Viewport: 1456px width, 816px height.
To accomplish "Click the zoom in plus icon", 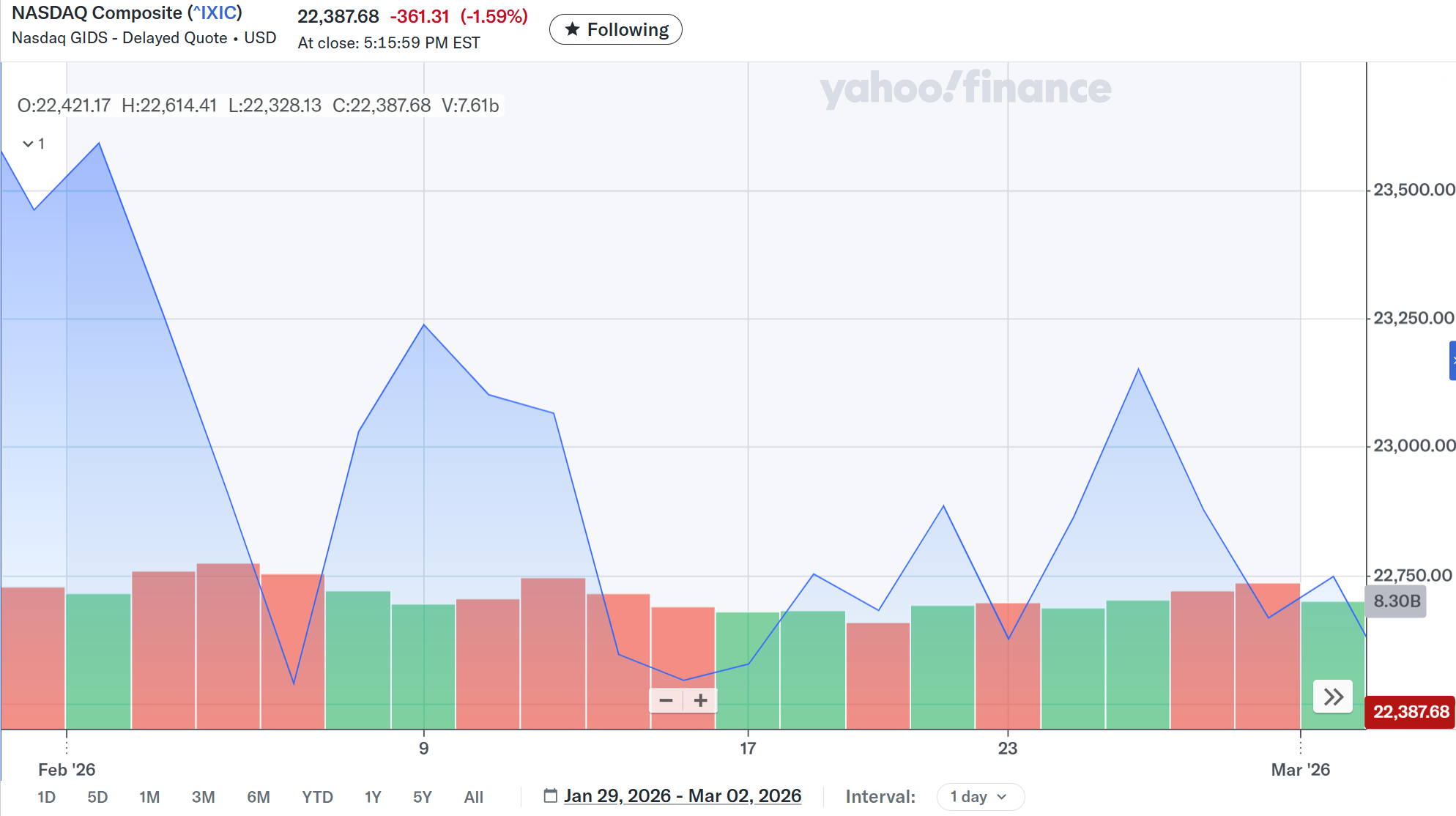I will [701, 701].
